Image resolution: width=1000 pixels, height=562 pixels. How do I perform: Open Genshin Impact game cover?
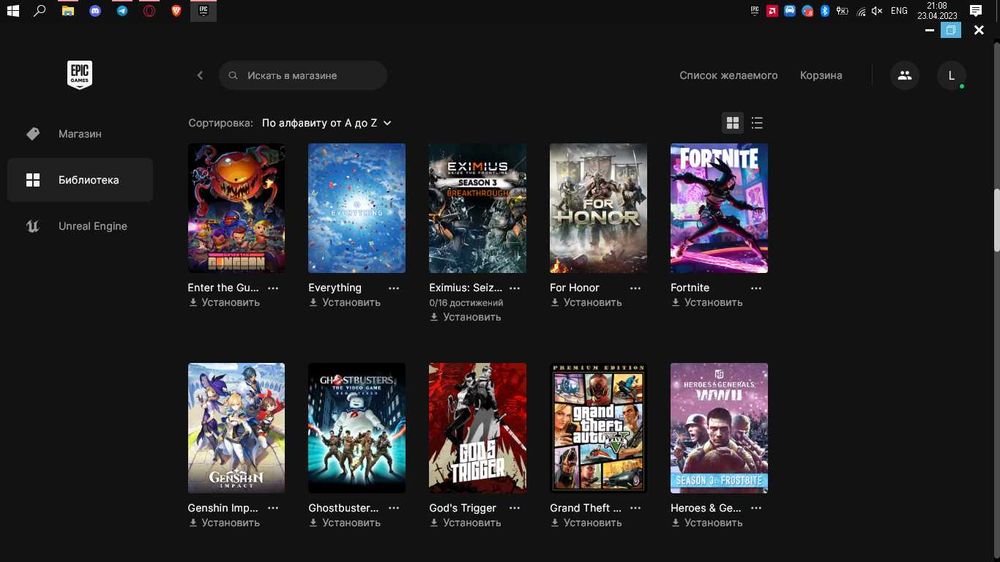(236, 428)
